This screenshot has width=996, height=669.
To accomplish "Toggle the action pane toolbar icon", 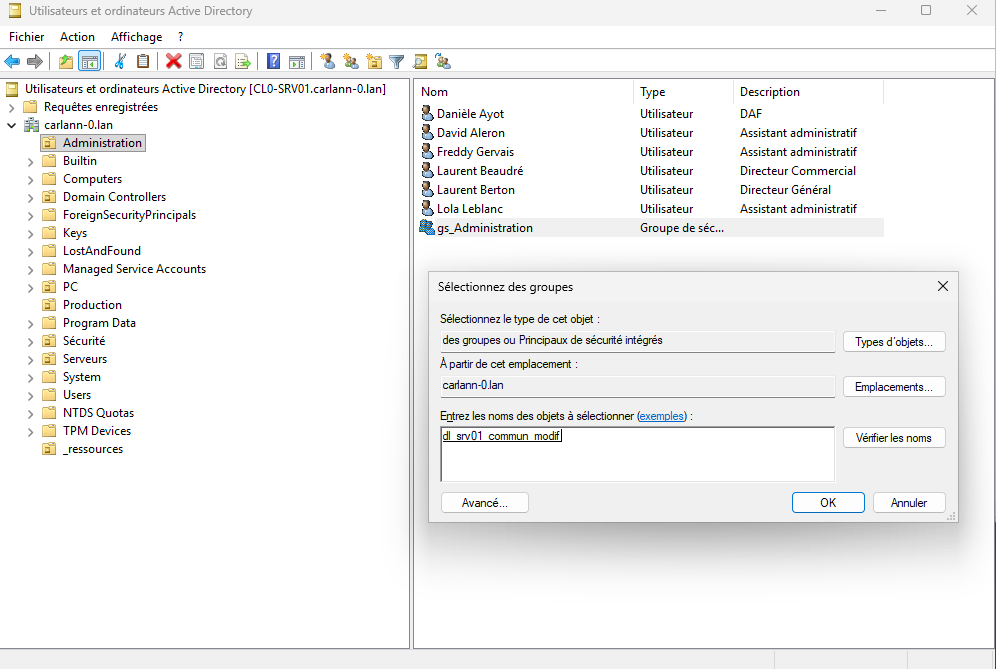I will pyautogui.click(x=297, y=62).
